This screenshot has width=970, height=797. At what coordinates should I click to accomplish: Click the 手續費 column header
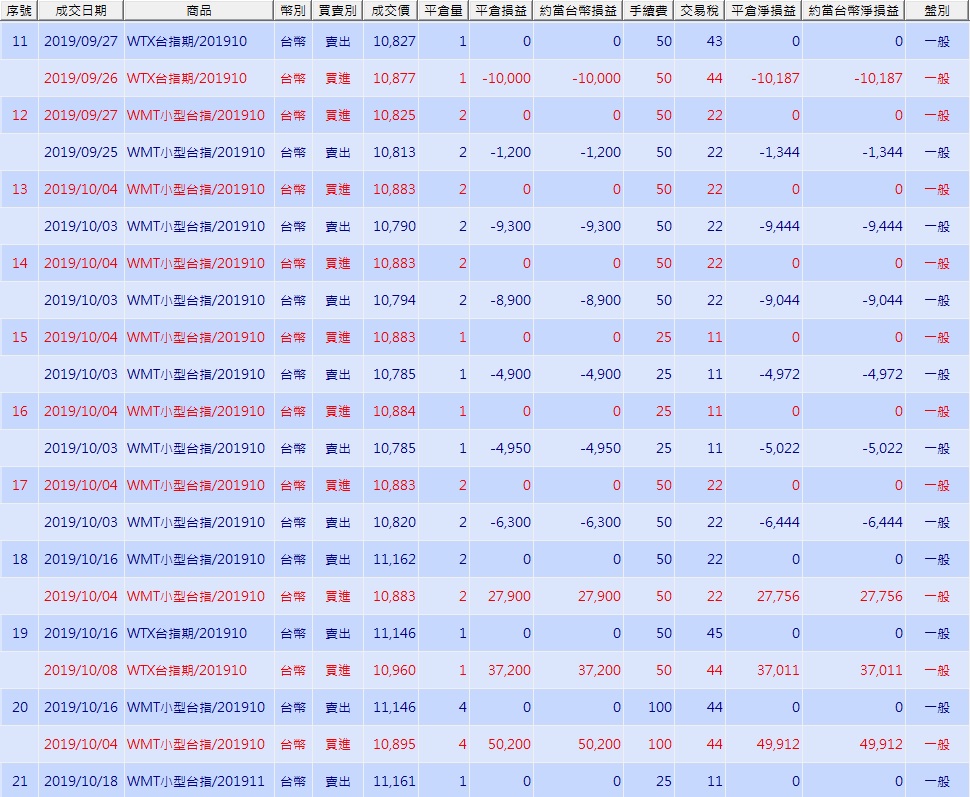[648, 11]
